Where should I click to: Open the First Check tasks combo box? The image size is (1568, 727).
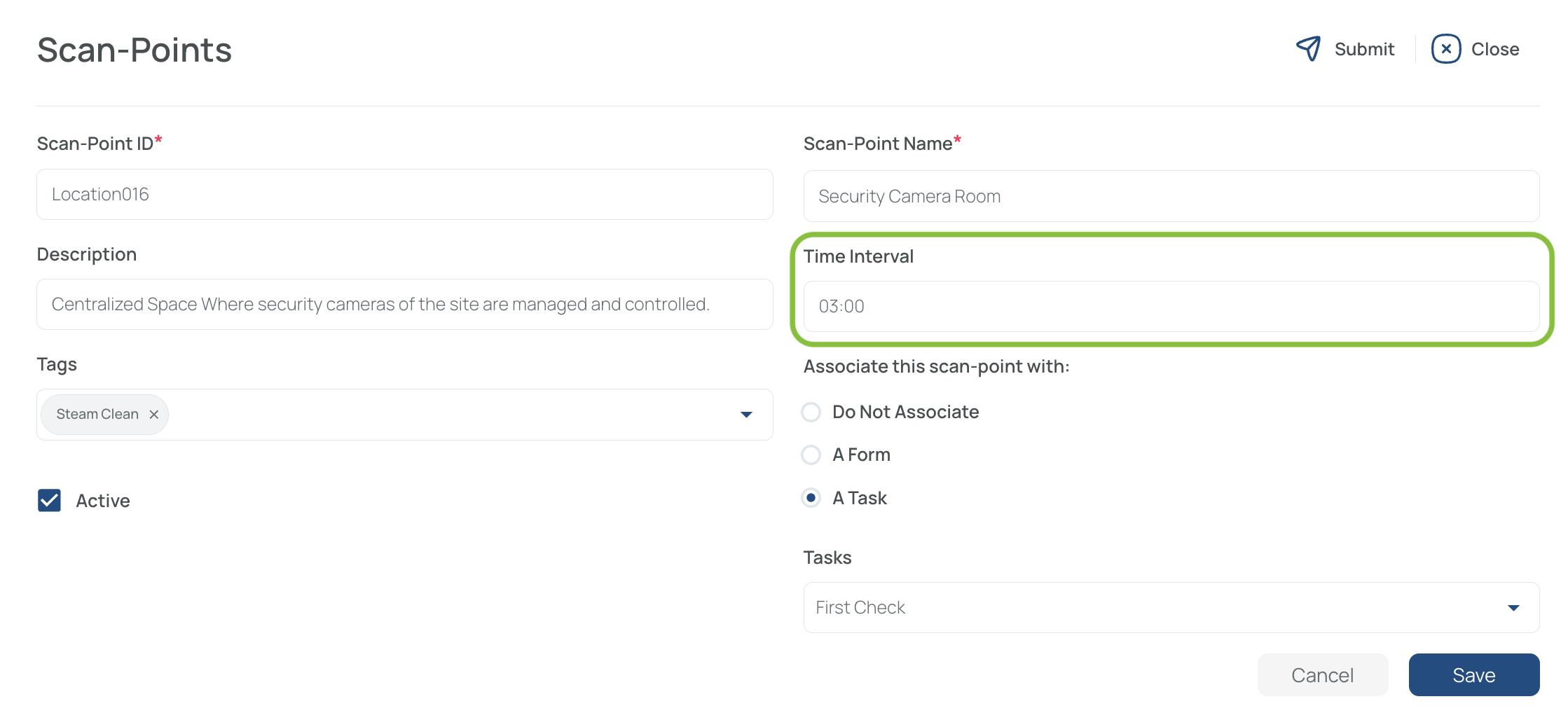coord(1171,608)
